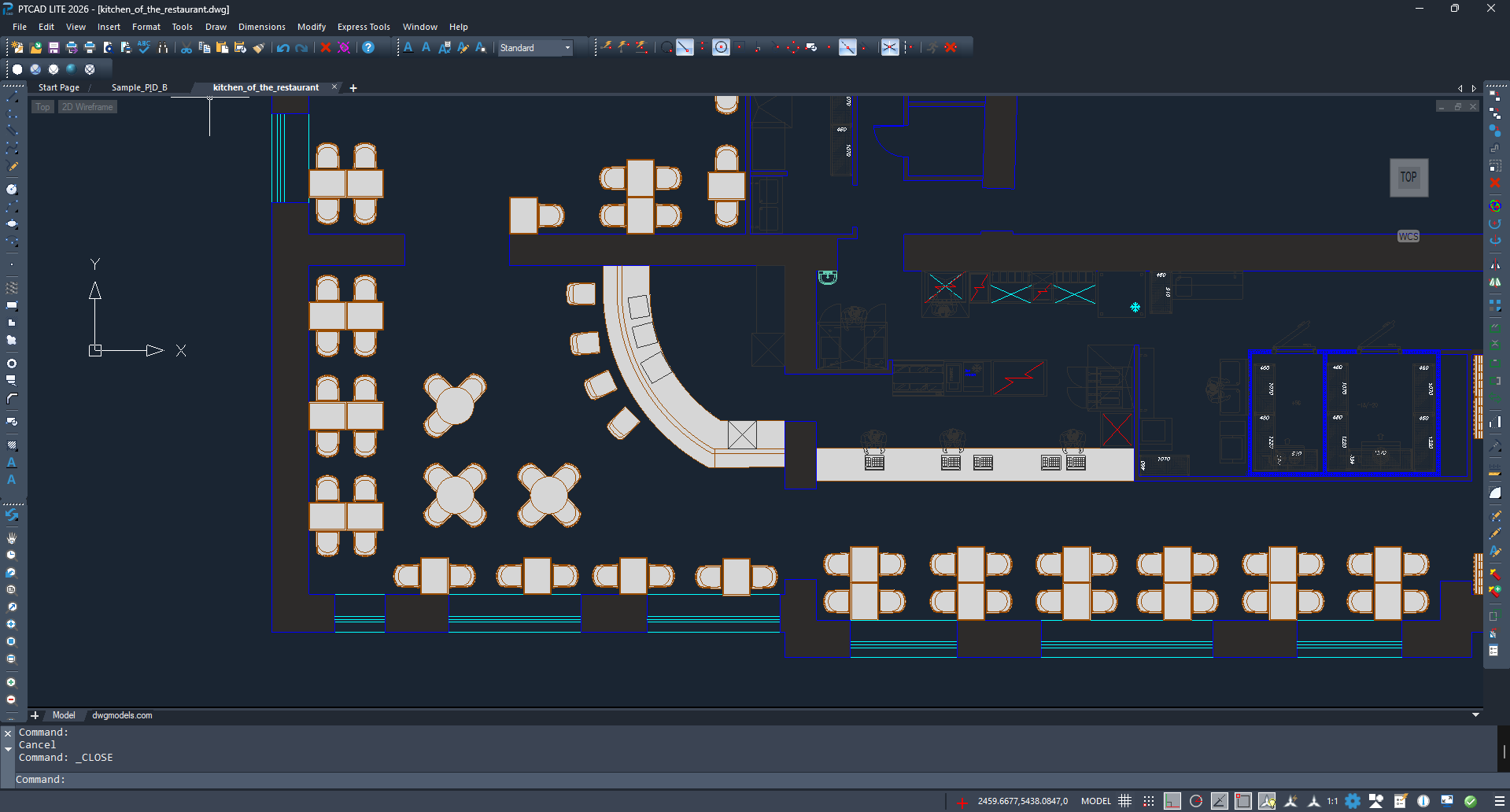Viewport: 1510px width, 812px height.
Task: Switch to the Sample_PID_B tab
Action: pyautogui.click(x=139, y=87)
